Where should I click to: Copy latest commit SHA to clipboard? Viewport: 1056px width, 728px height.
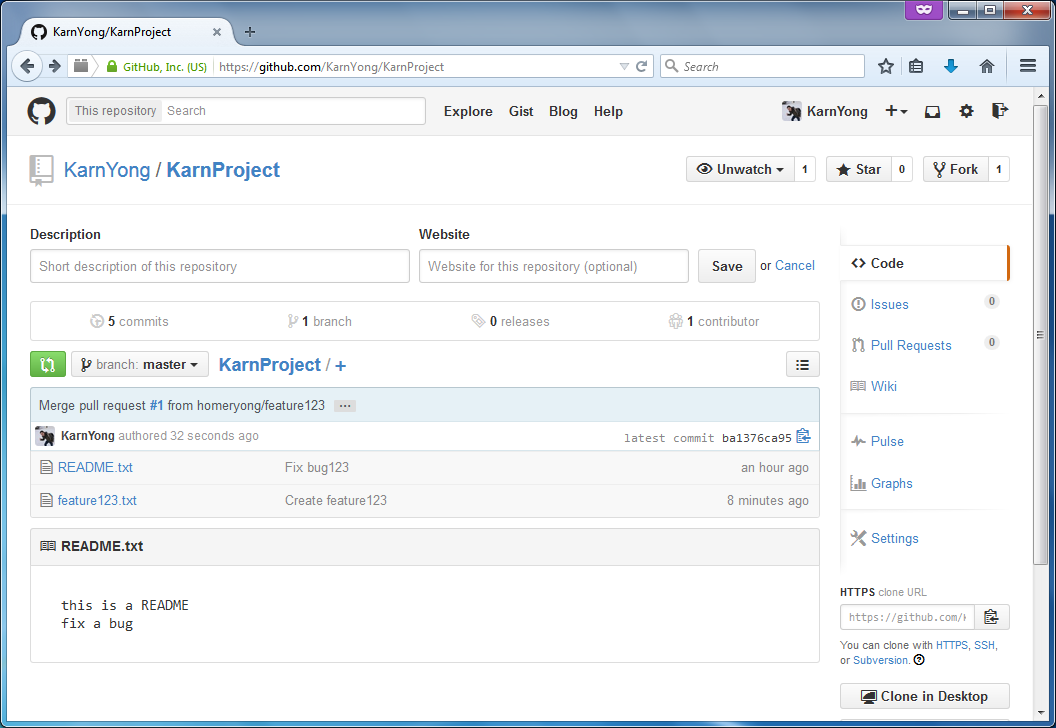[x=803, y=437]
